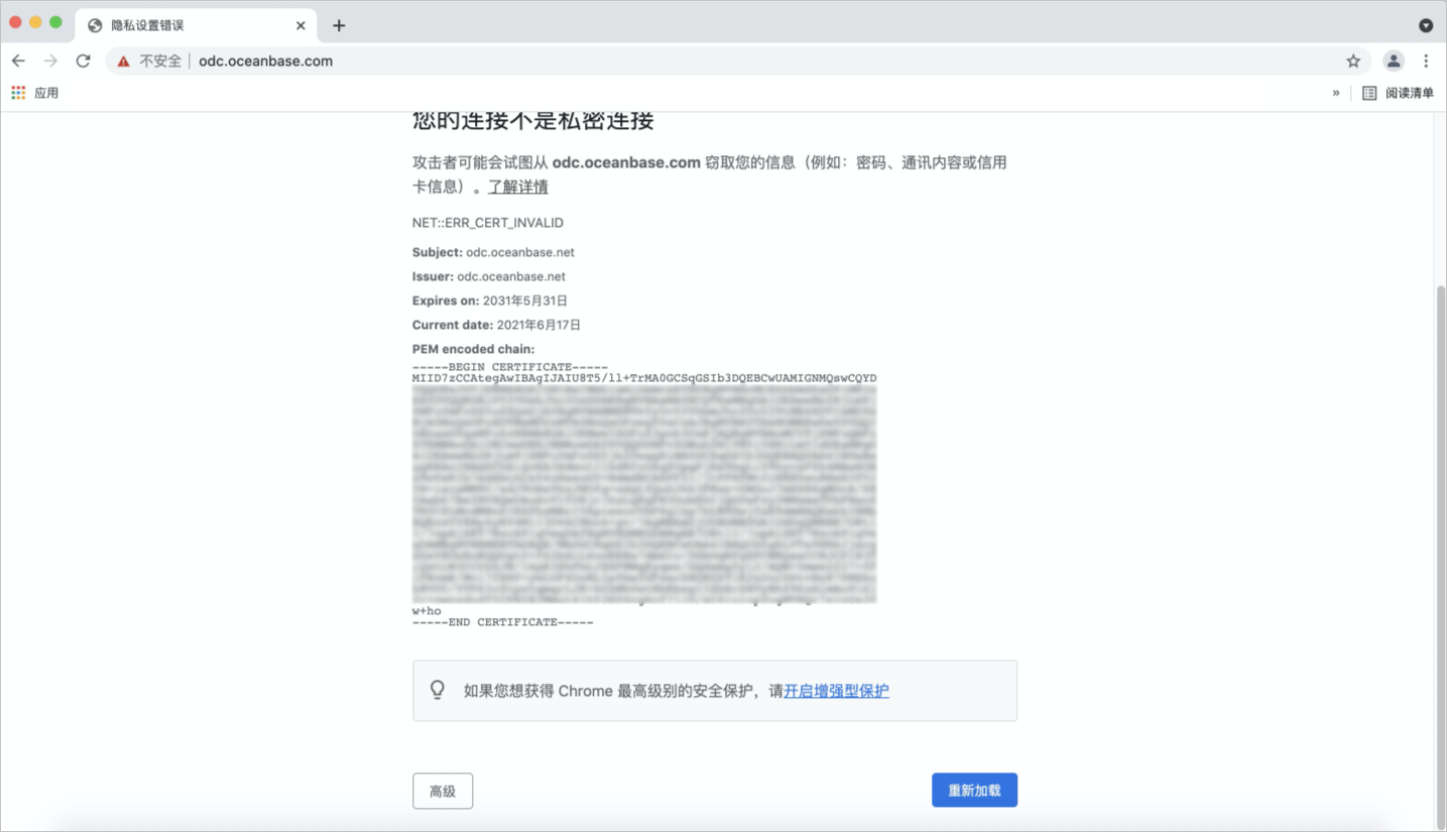Go back with the browser back arrow
Image resolution: width=1447 pixels, height=832 pixels.
[18, 61]
